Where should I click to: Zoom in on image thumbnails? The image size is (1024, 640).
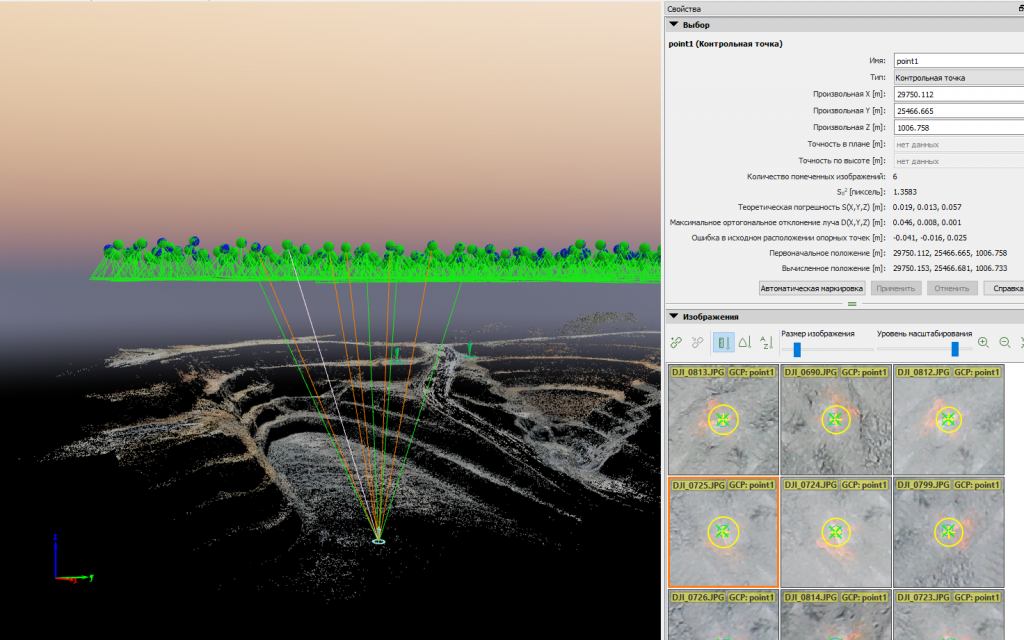(984, 342)
